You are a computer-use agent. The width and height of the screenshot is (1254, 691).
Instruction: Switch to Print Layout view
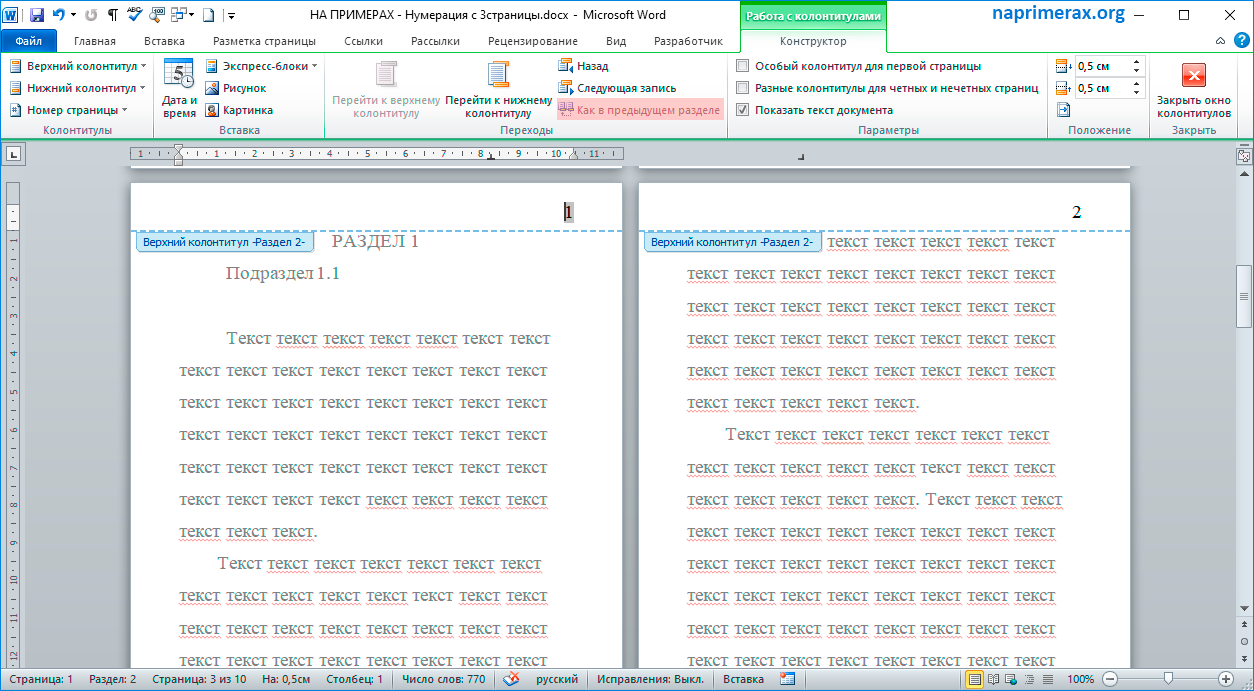[975, 679]
